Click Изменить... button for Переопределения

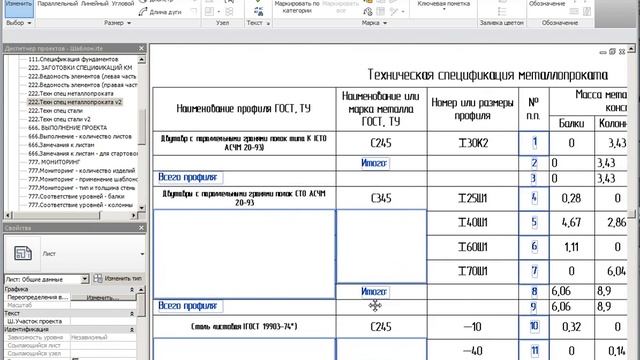pos(103,298)
